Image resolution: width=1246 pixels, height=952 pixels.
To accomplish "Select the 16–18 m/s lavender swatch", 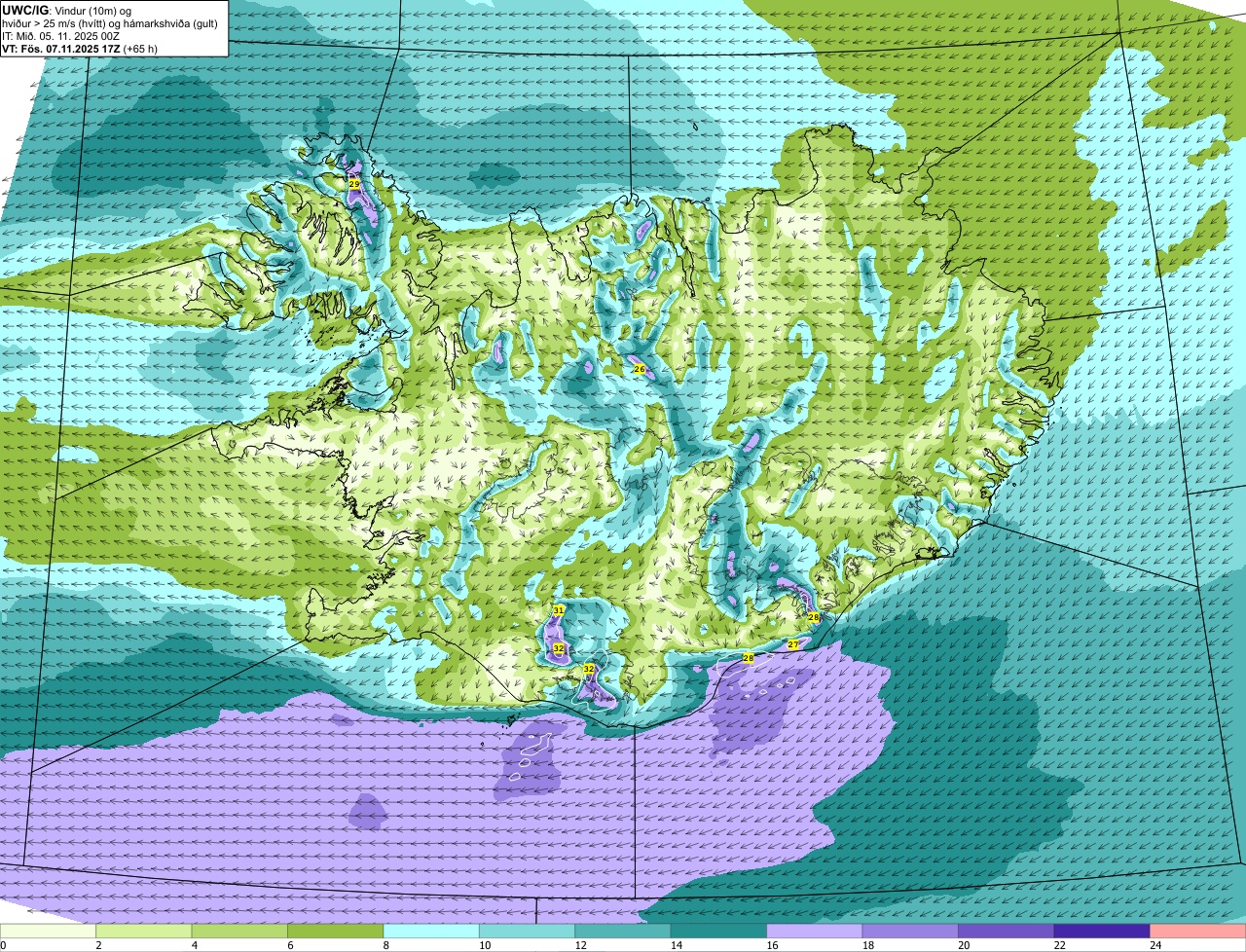I will click(x=815, y=931).
